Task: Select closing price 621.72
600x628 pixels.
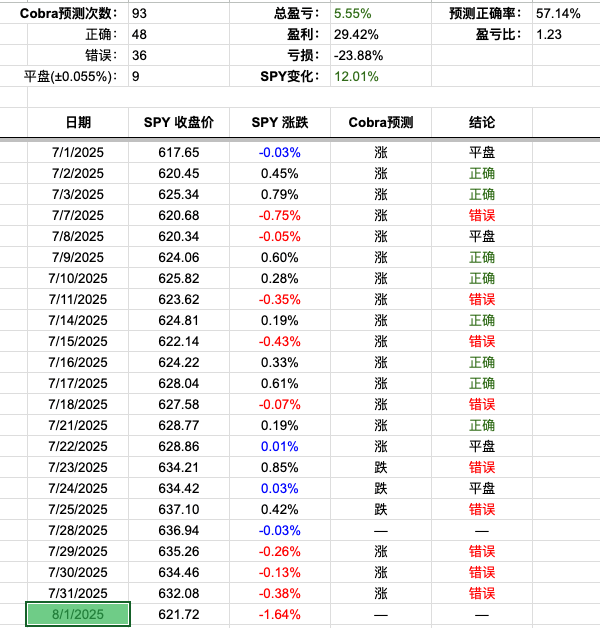Action: coord(179,614)
